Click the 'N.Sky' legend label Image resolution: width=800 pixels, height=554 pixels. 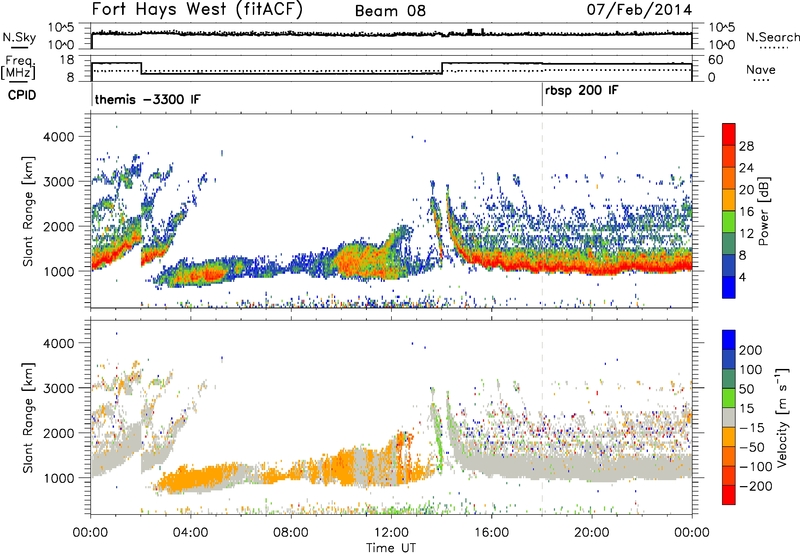[x=19, y=37]
